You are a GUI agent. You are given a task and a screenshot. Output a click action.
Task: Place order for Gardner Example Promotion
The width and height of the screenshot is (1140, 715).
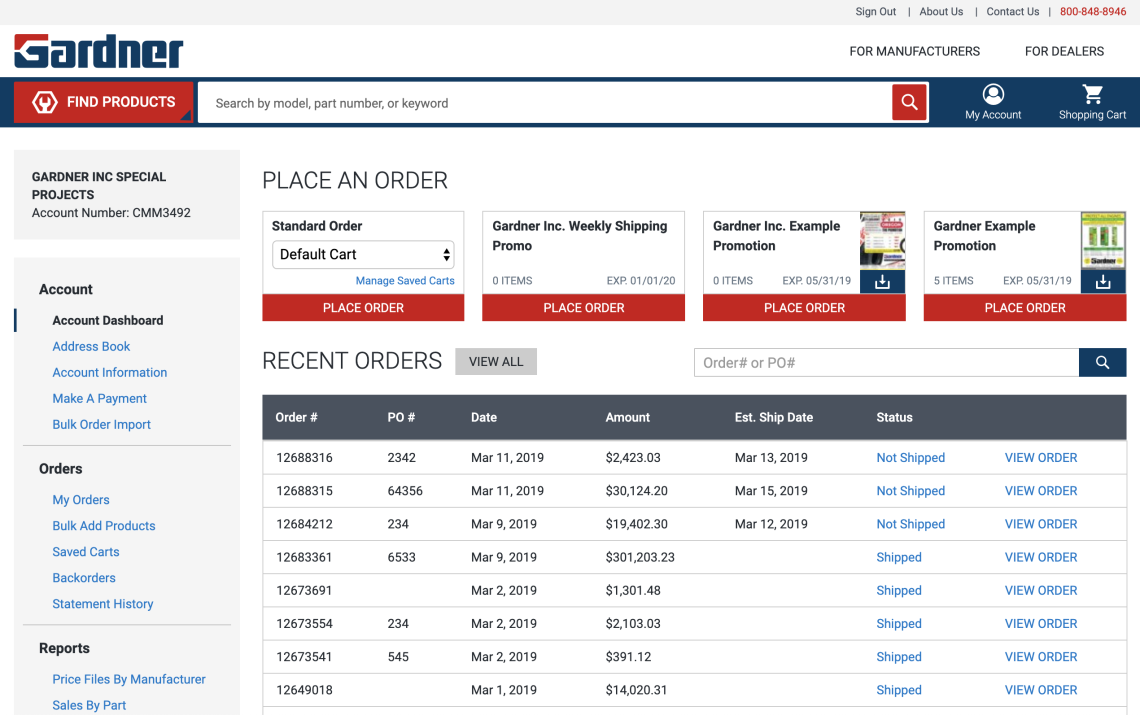pos(1024,308)
